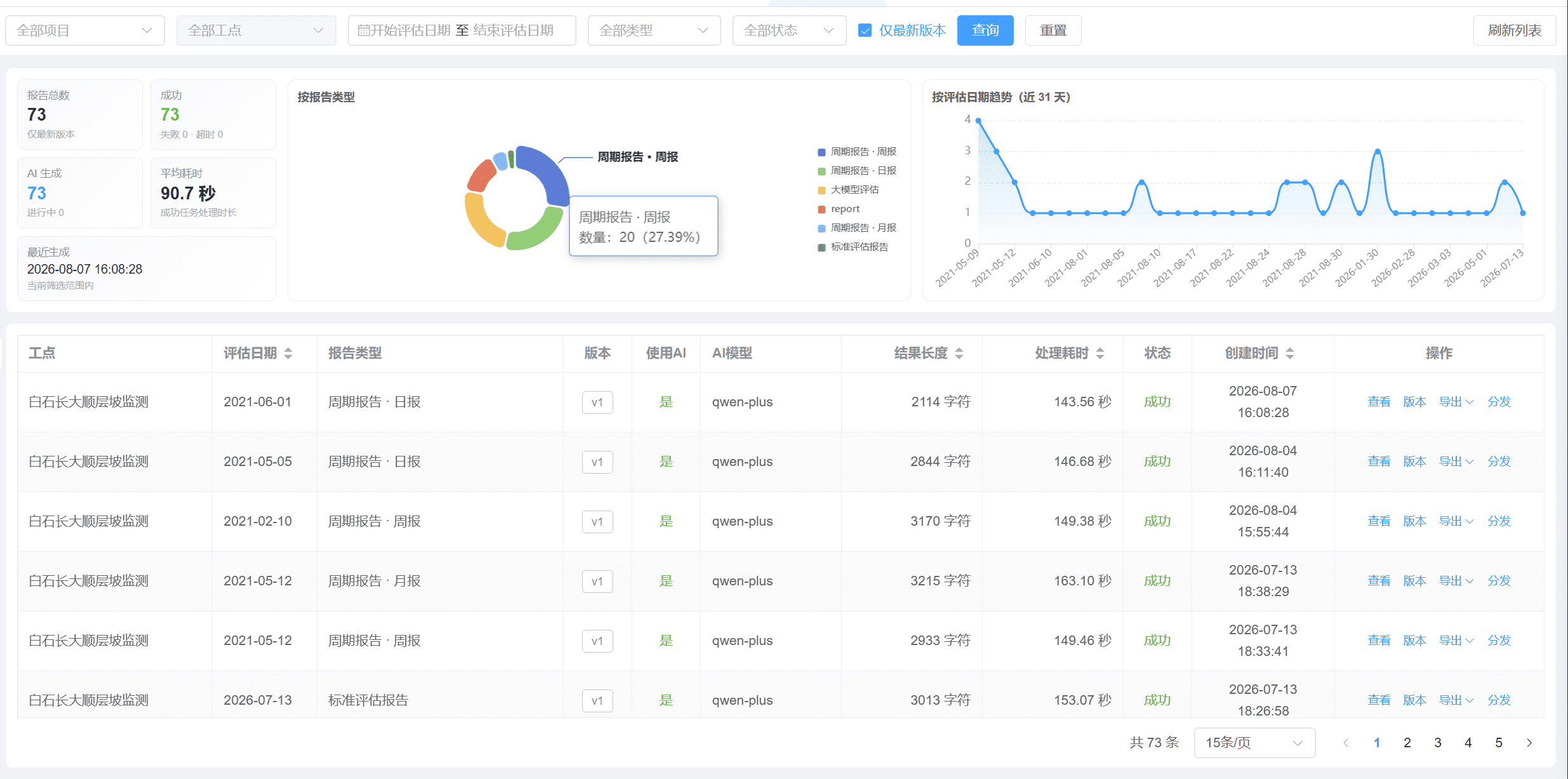
Task: Toggle report legend swatch
Action: [x=821, y=210]
